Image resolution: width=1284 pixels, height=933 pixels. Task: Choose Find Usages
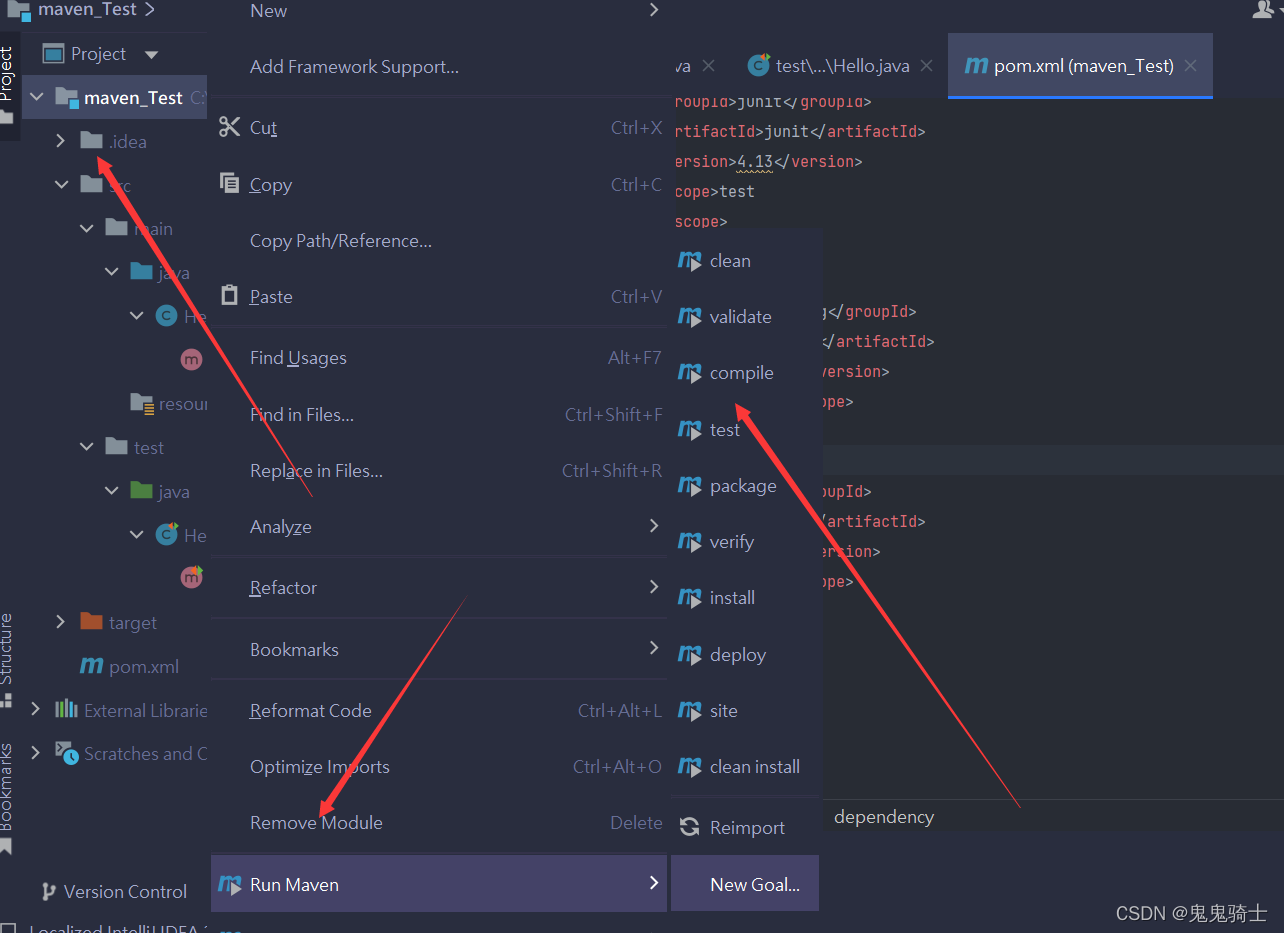439,358
